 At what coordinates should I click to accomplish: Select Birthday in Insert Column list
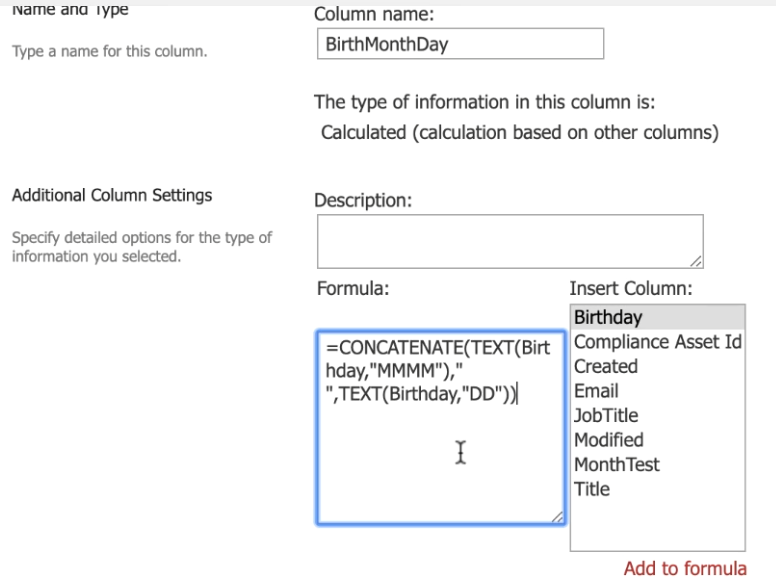[x=657, y=317]
